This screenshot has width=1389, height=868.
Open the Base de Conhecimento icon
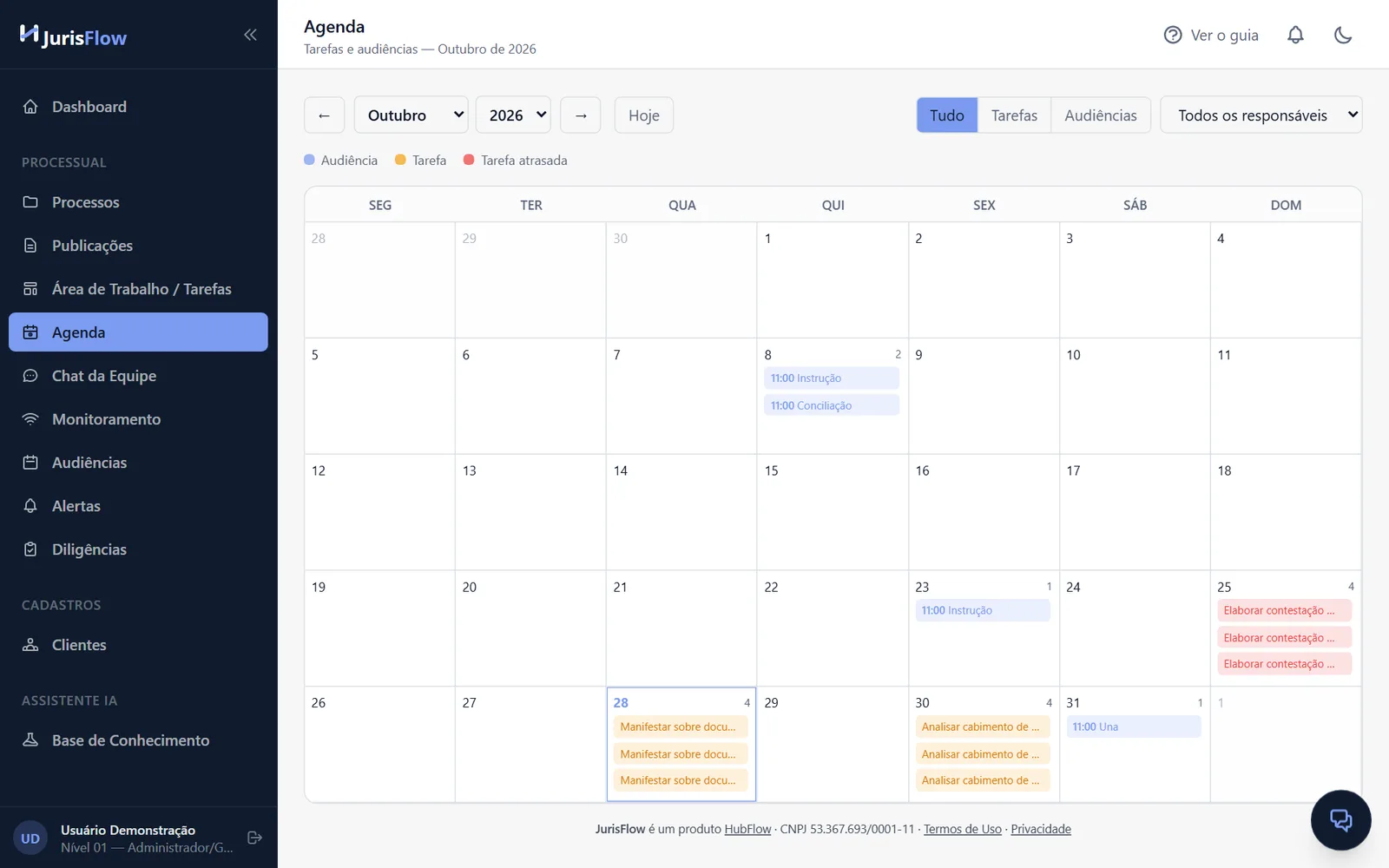[30, 740]
